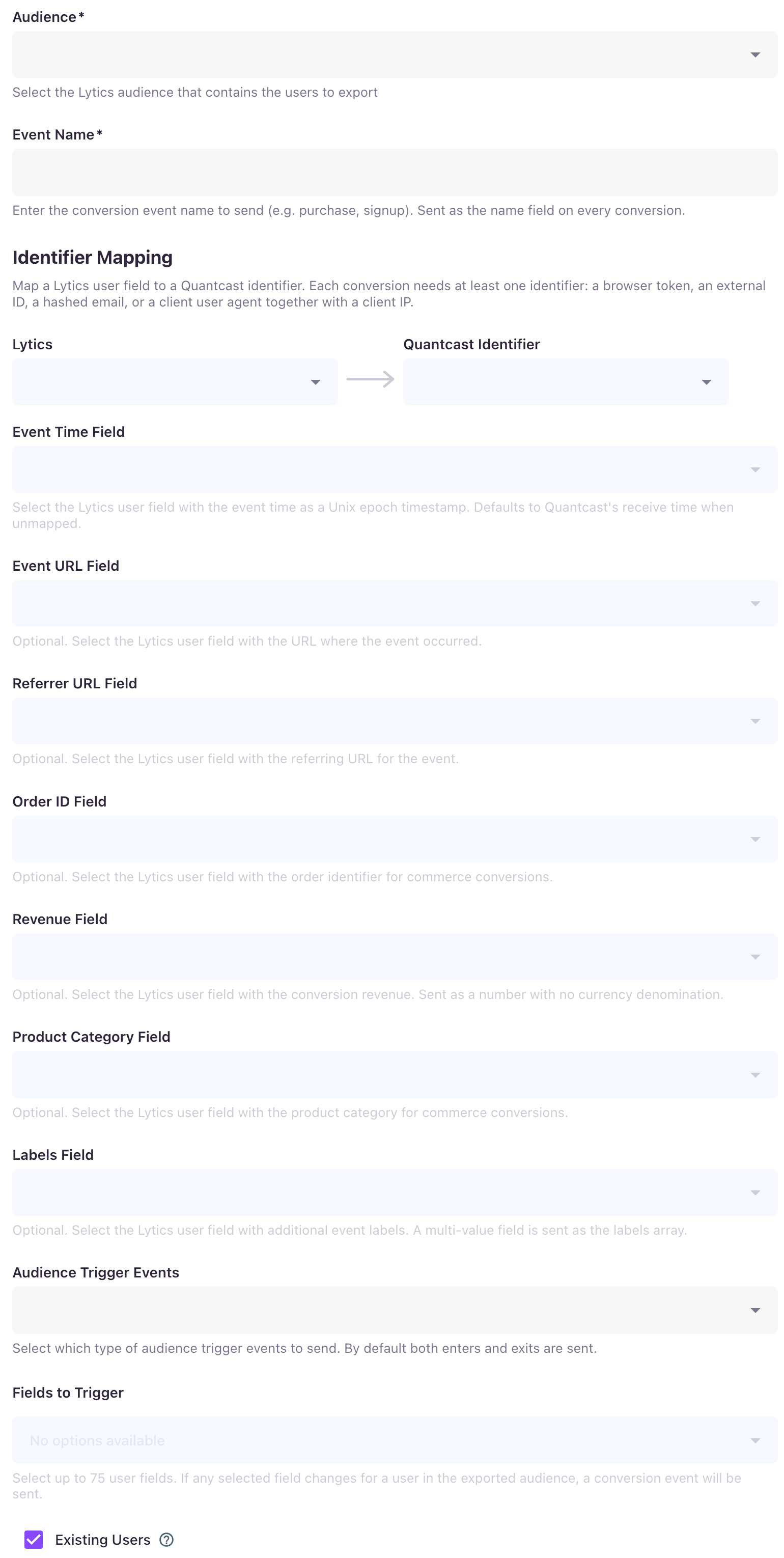This screenshot has height=1558, width=784.
Task: Open the Referrer URL Field dropdown
Action: click(395, 721)
